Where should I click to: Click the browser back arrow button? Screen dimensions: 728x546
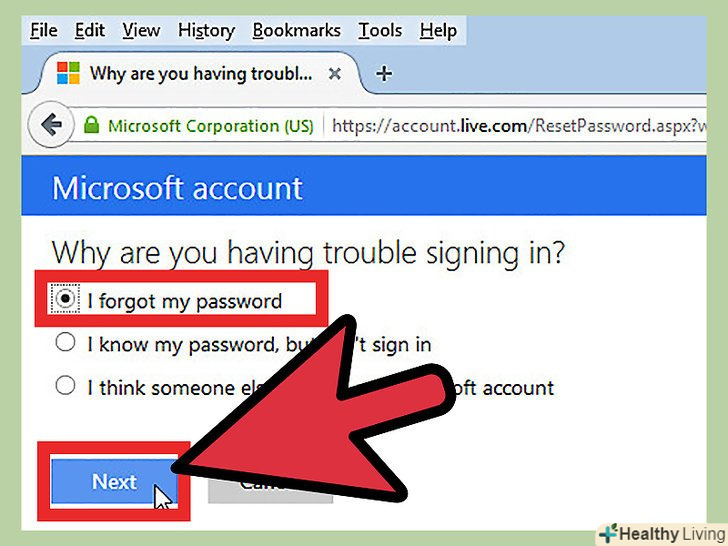coord(51,124)
